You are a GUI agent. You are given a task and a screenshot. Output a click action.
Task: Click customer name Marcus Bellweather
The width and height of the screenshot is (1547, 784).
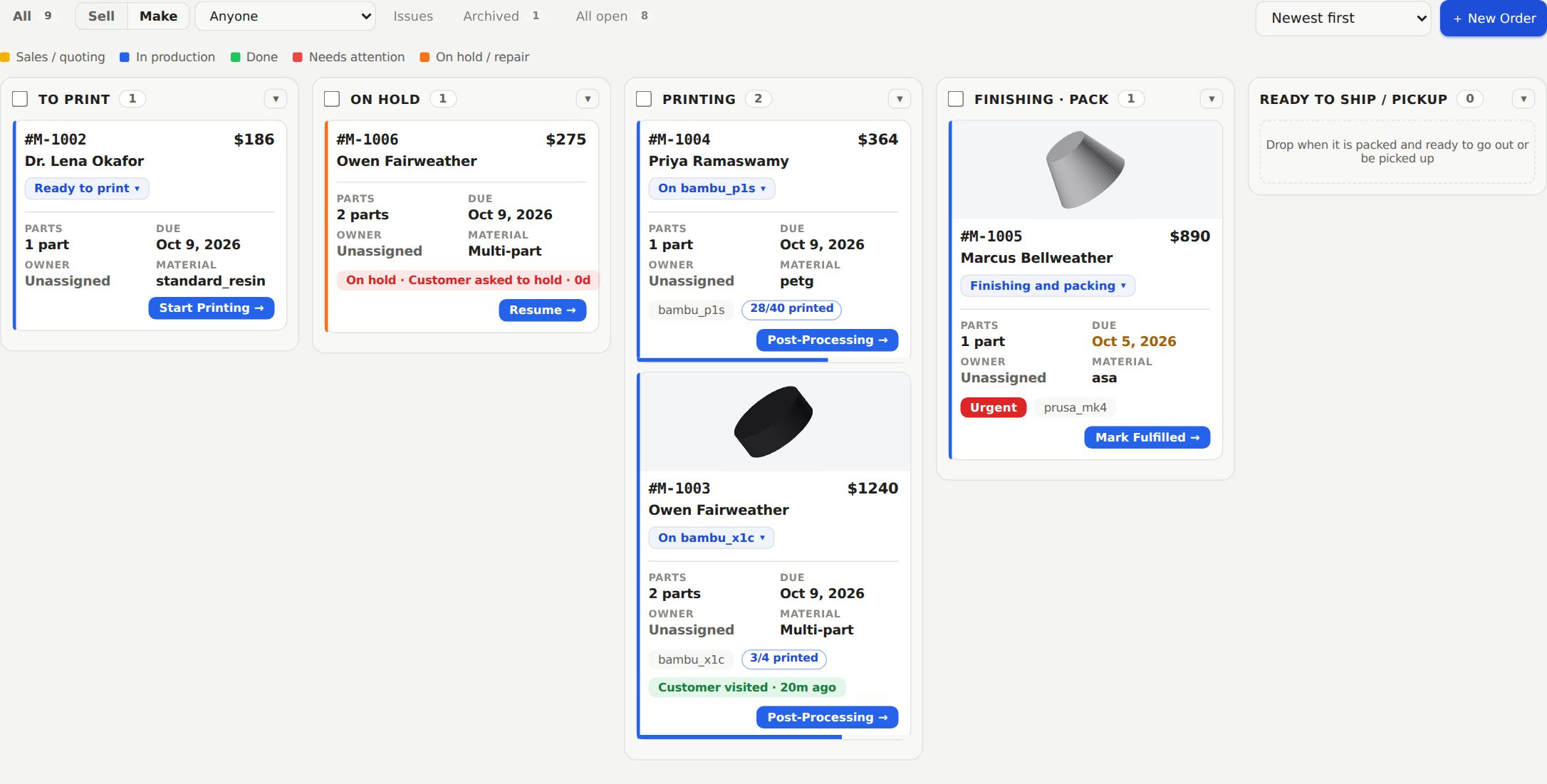pyautogui.click(x=1036, y=258)
